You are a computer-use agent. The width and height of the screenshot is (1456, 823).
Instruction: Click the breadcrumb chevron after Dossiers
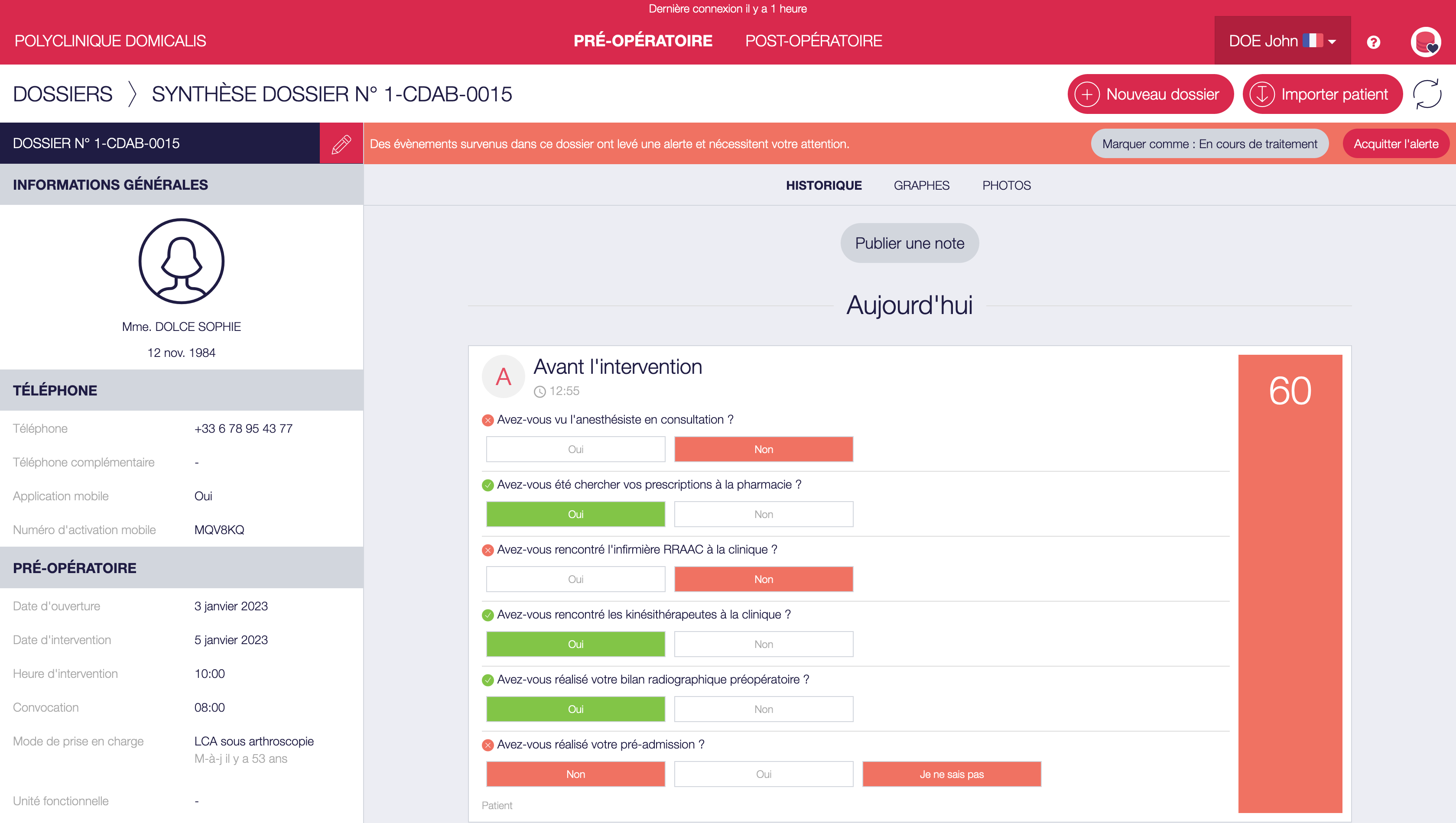(x=132, y=94)
